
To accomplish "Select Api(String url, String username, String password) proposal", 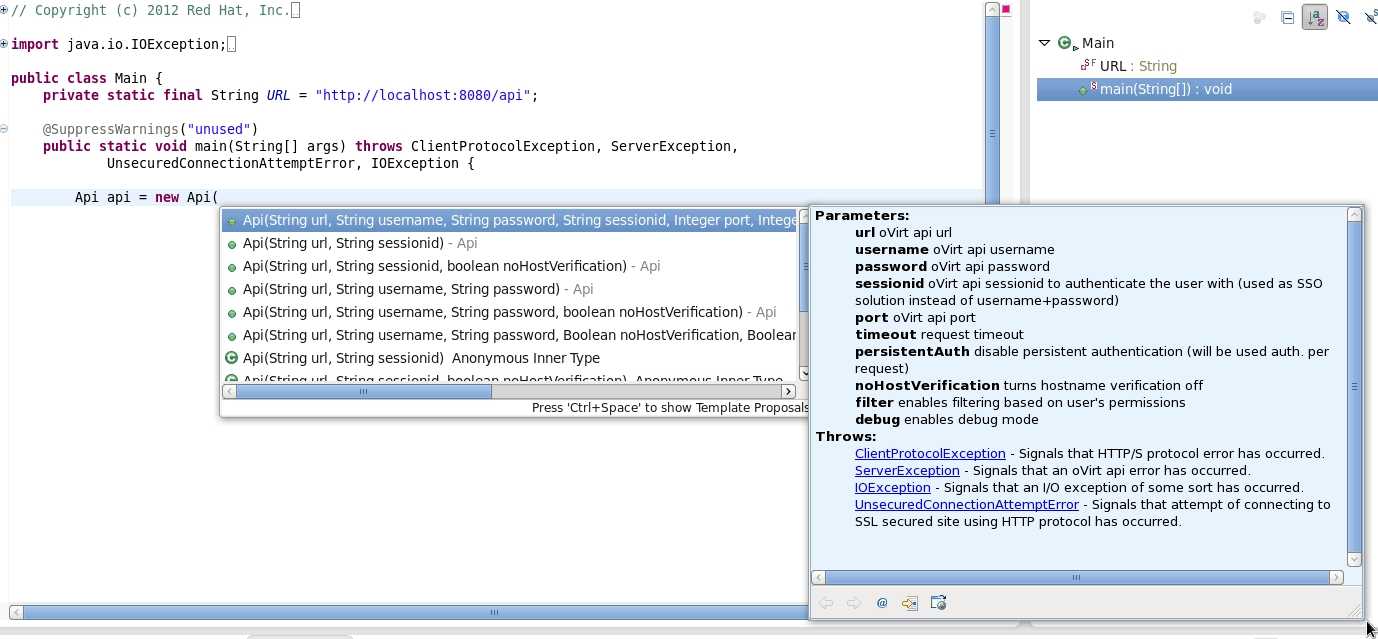I will tap(401, 289).
